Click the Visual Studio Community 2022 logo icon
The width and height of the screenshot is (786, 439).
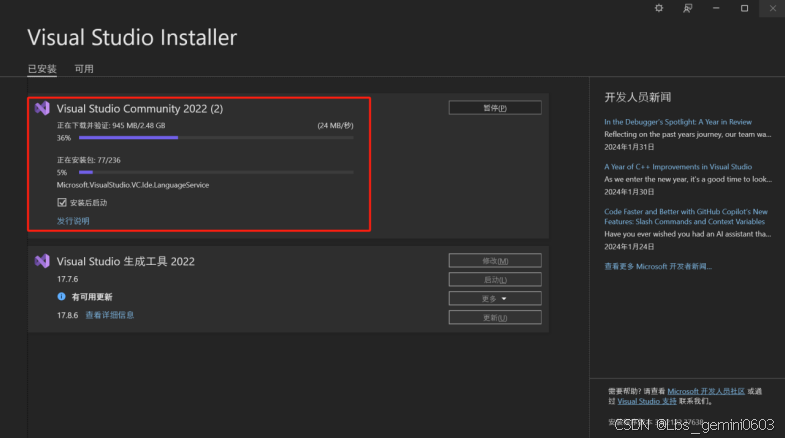(x=42, y=108)
